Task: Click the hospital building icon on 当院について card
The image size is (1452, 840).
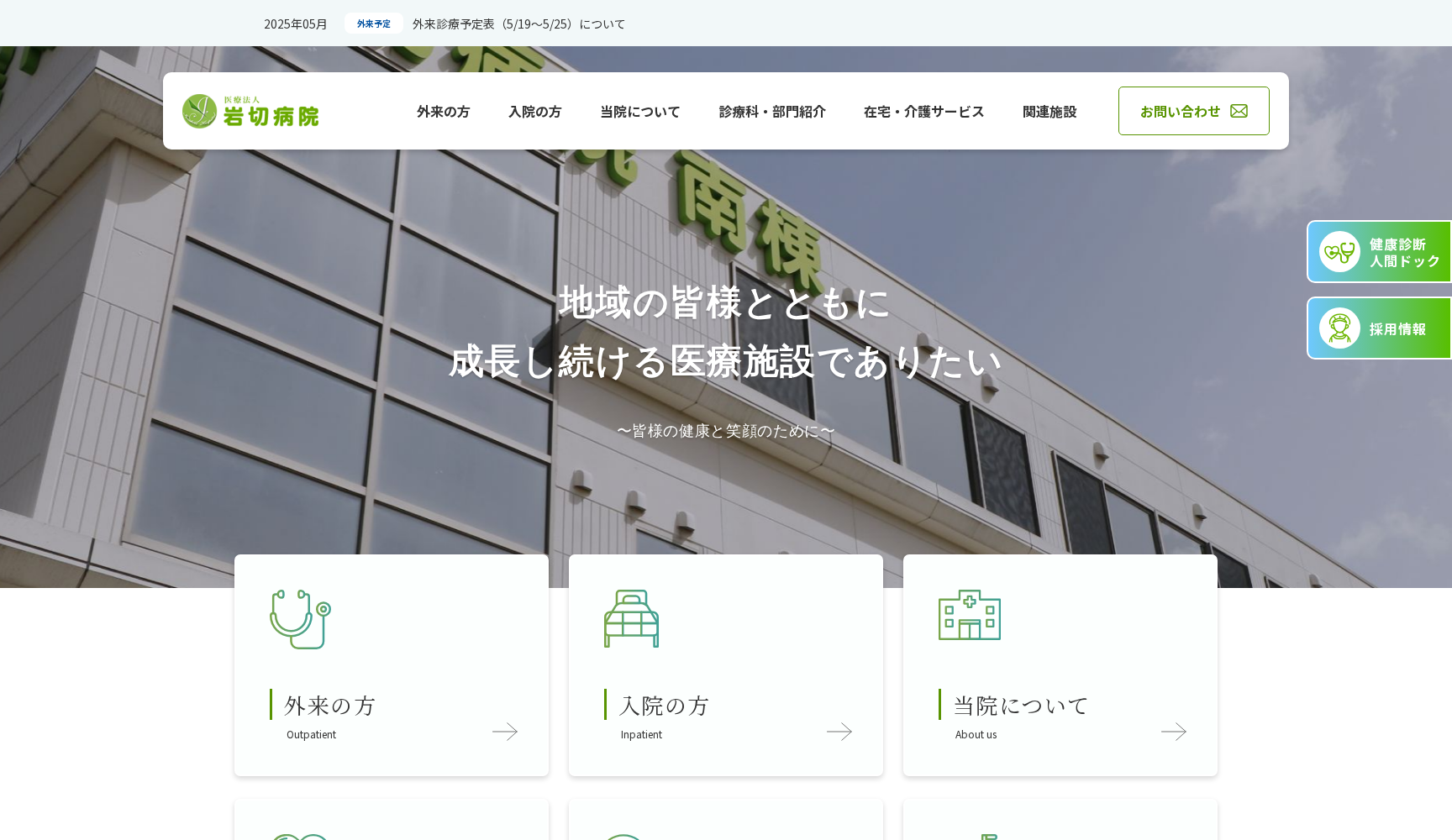Action: [x=969, y=616]
